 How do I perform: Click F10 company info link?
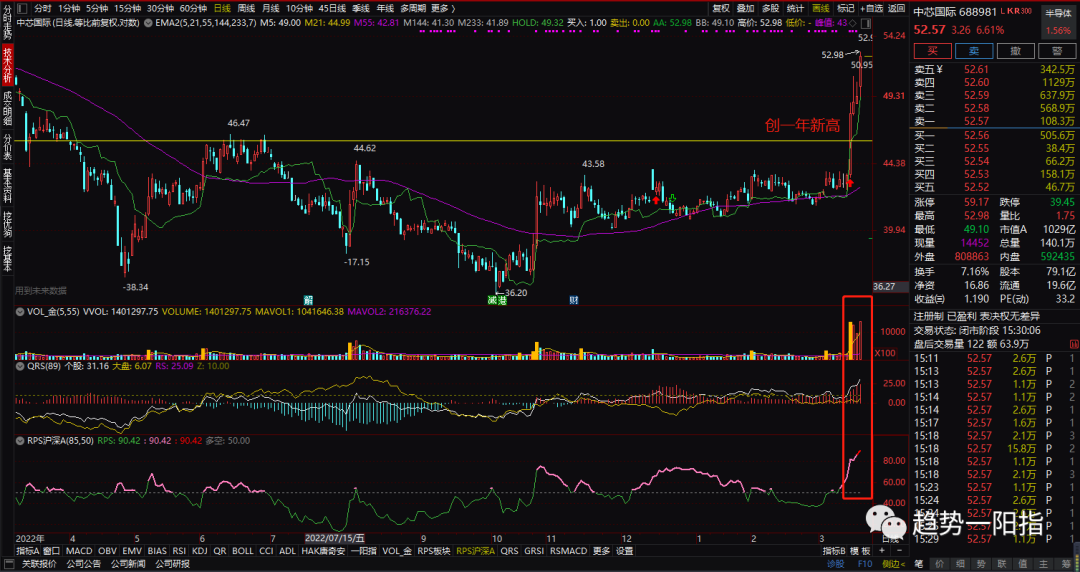(x=864, y=564)
